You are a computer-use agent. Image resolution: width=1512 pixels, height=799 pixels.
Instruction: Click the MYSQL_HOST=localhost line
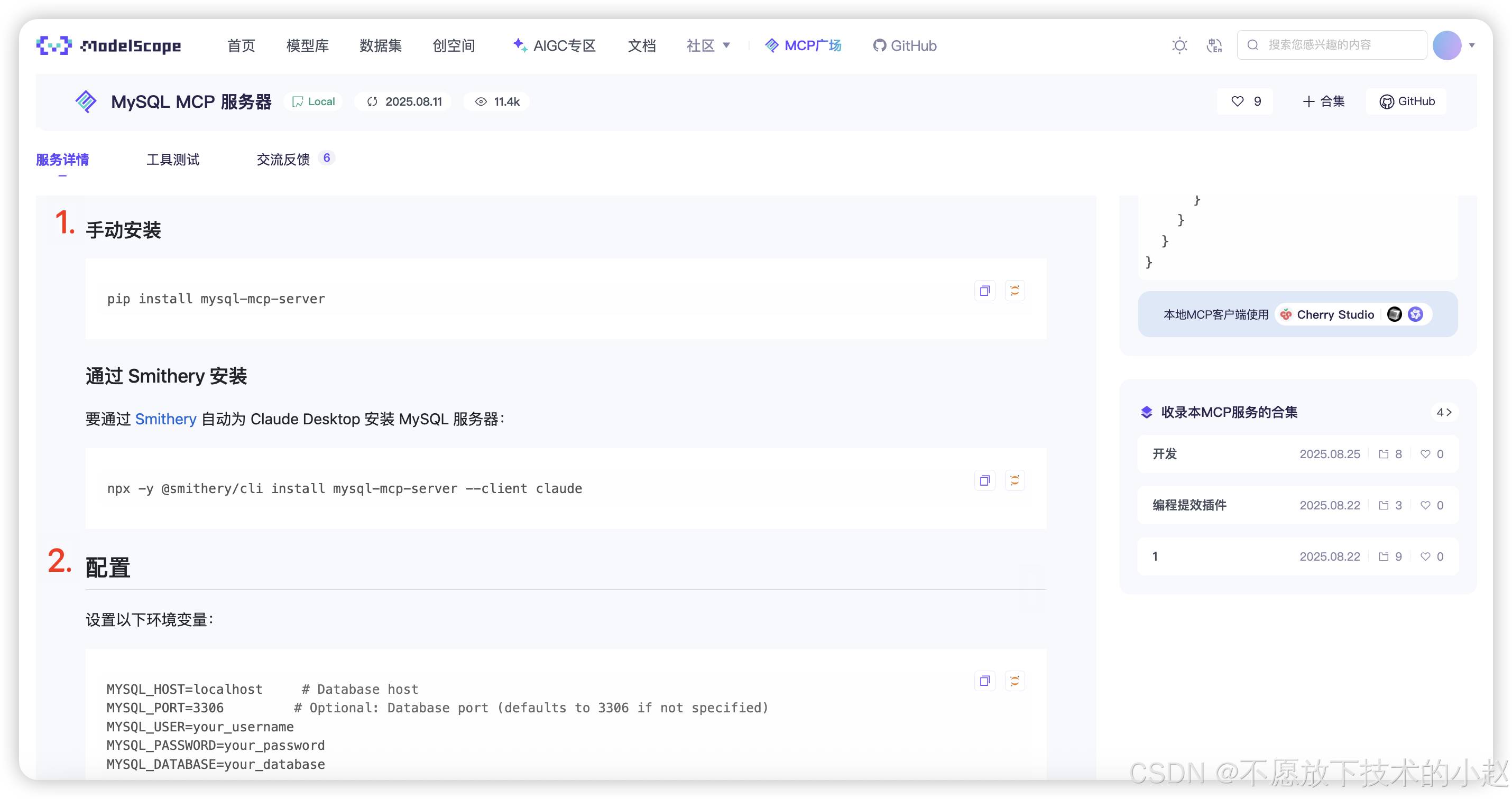click(x=185, y=689)
